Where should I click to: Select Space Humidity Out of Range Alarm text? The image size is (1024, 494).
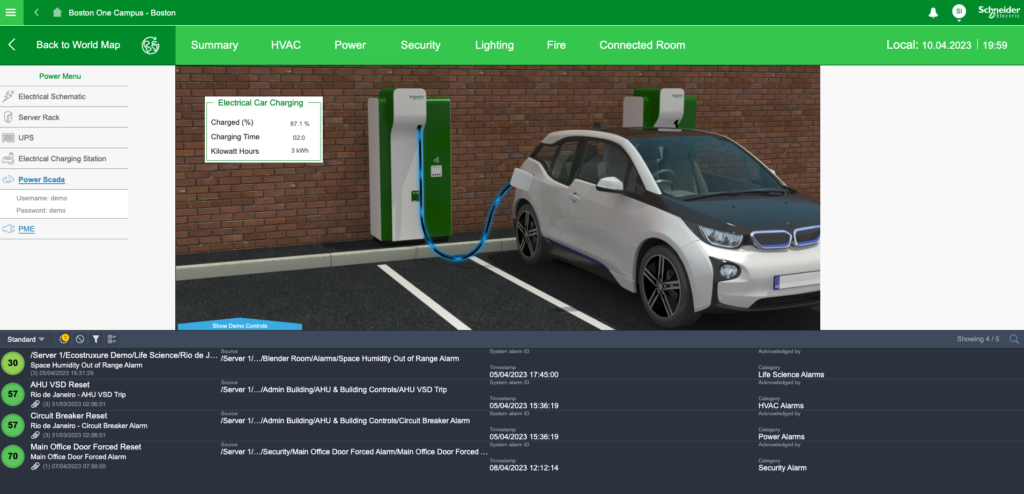(86, 365)
